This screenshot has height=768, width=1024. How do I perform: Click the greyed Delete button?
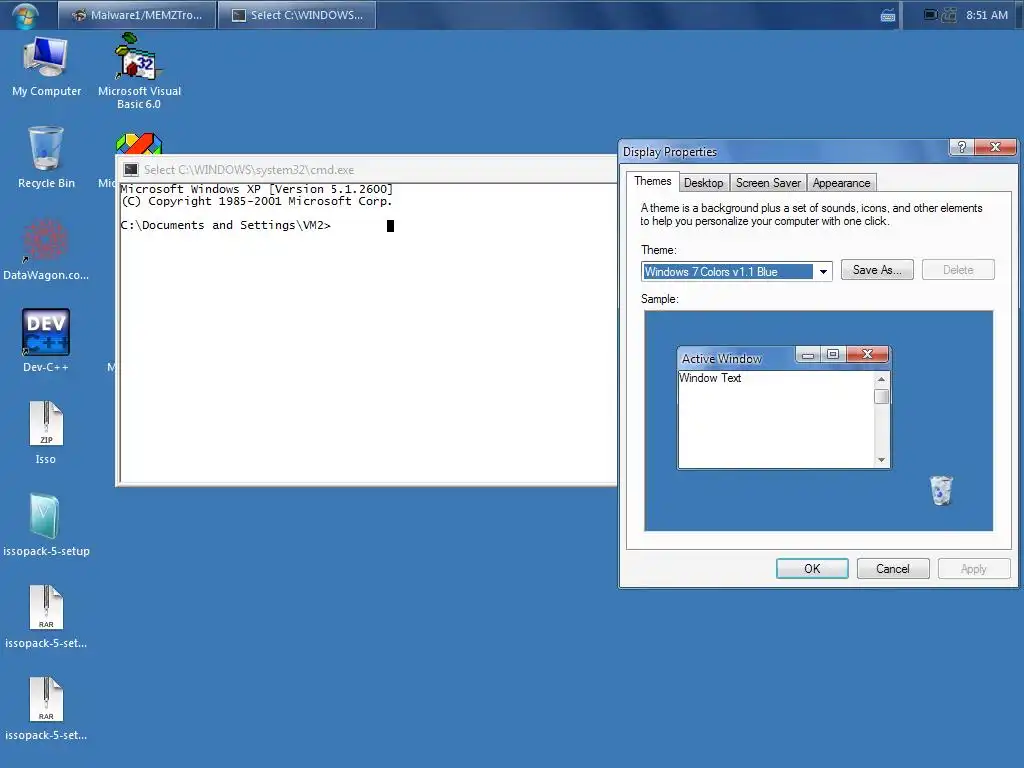(x=958, y=270)
